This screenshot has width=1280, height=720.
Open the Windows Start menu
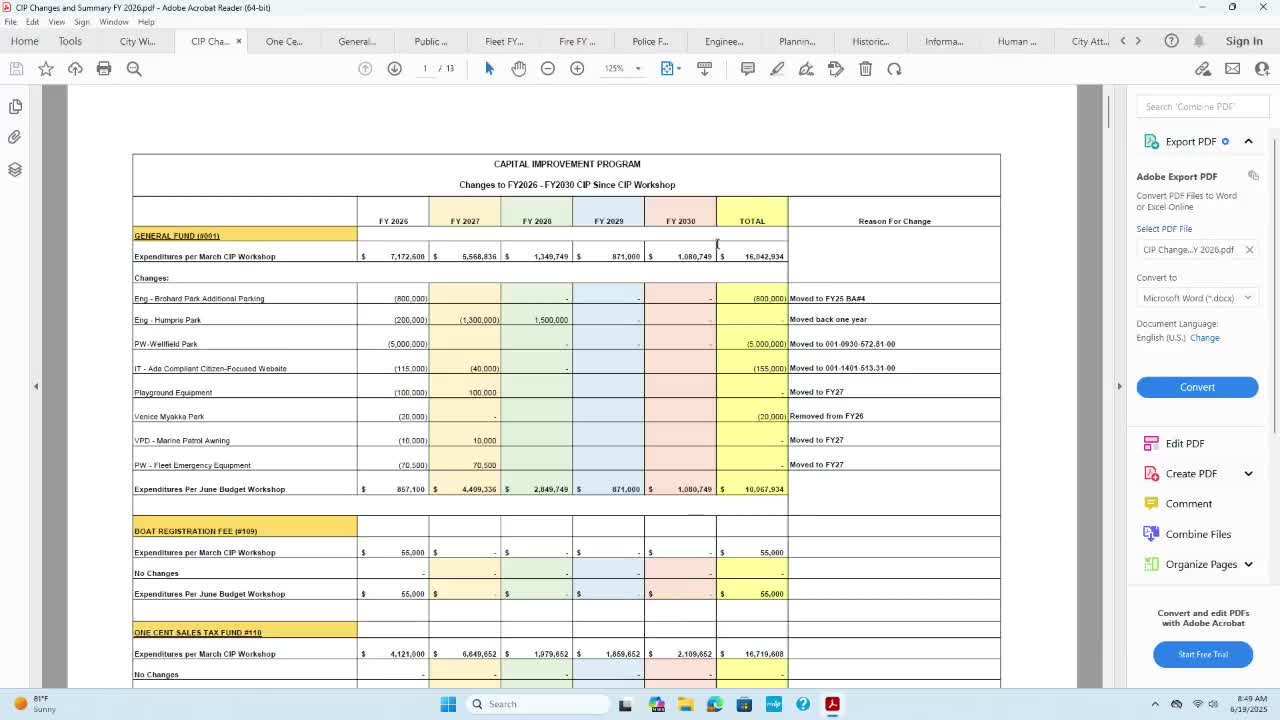pos(448,704)
